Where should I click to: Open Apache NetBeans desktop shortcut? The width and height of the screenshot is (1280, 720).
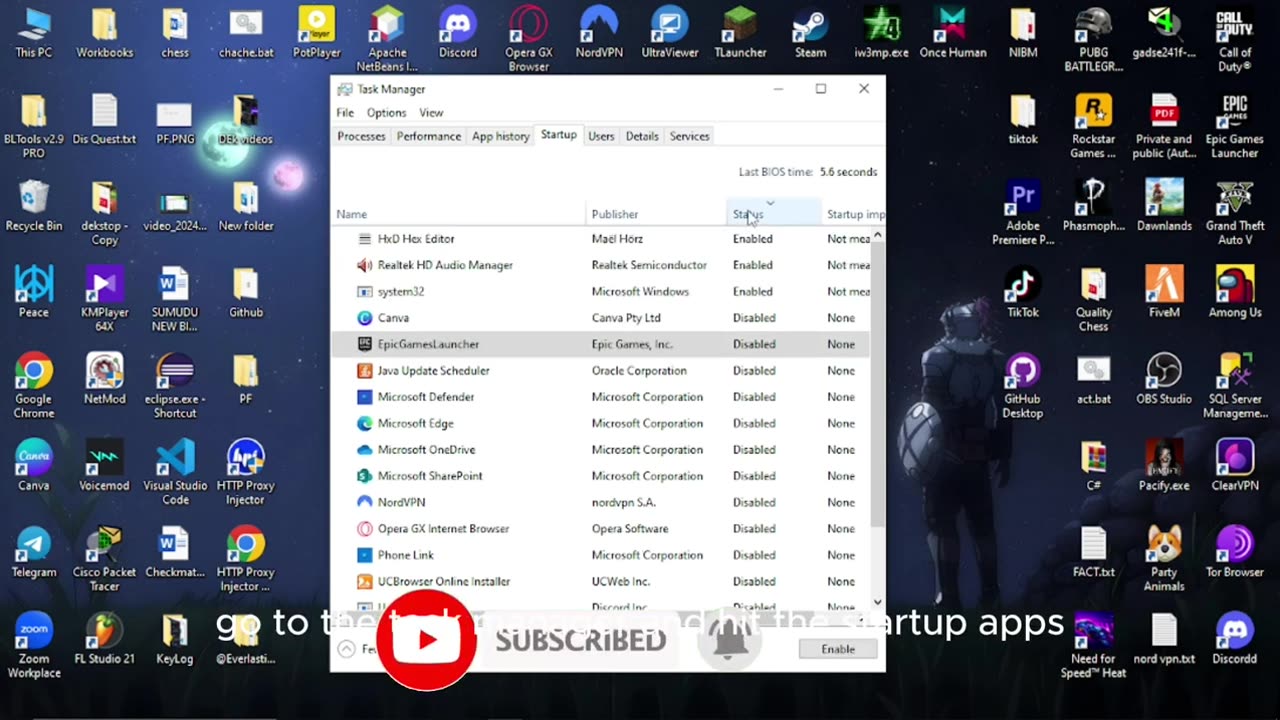(387, 39)
